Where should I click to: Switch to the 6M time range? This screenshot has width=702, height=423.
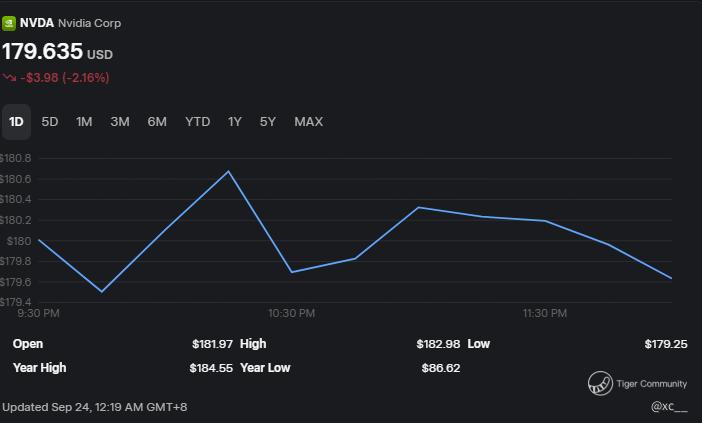point(157,122)
